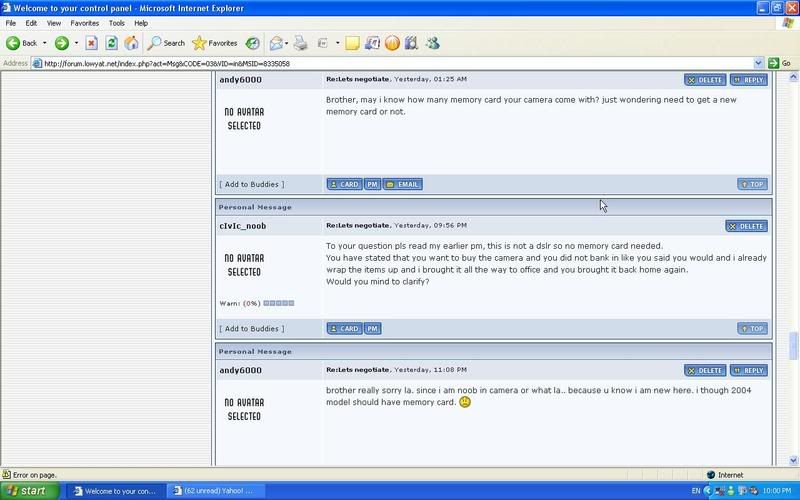Open the Favorites star panel

[214, 43]
